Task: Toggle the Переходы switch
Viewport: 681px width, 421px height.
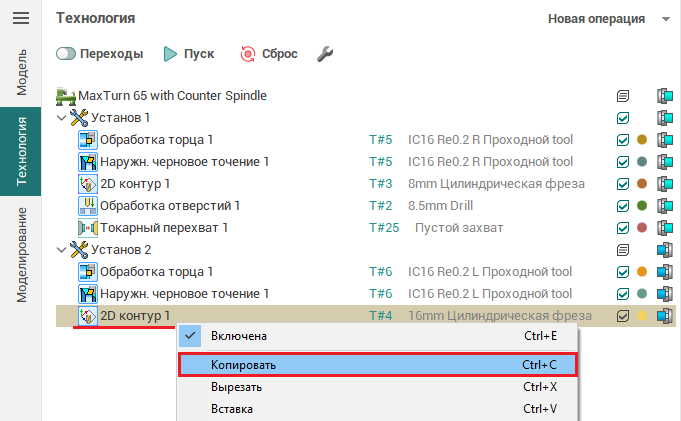Action: (x=68, y=53)
